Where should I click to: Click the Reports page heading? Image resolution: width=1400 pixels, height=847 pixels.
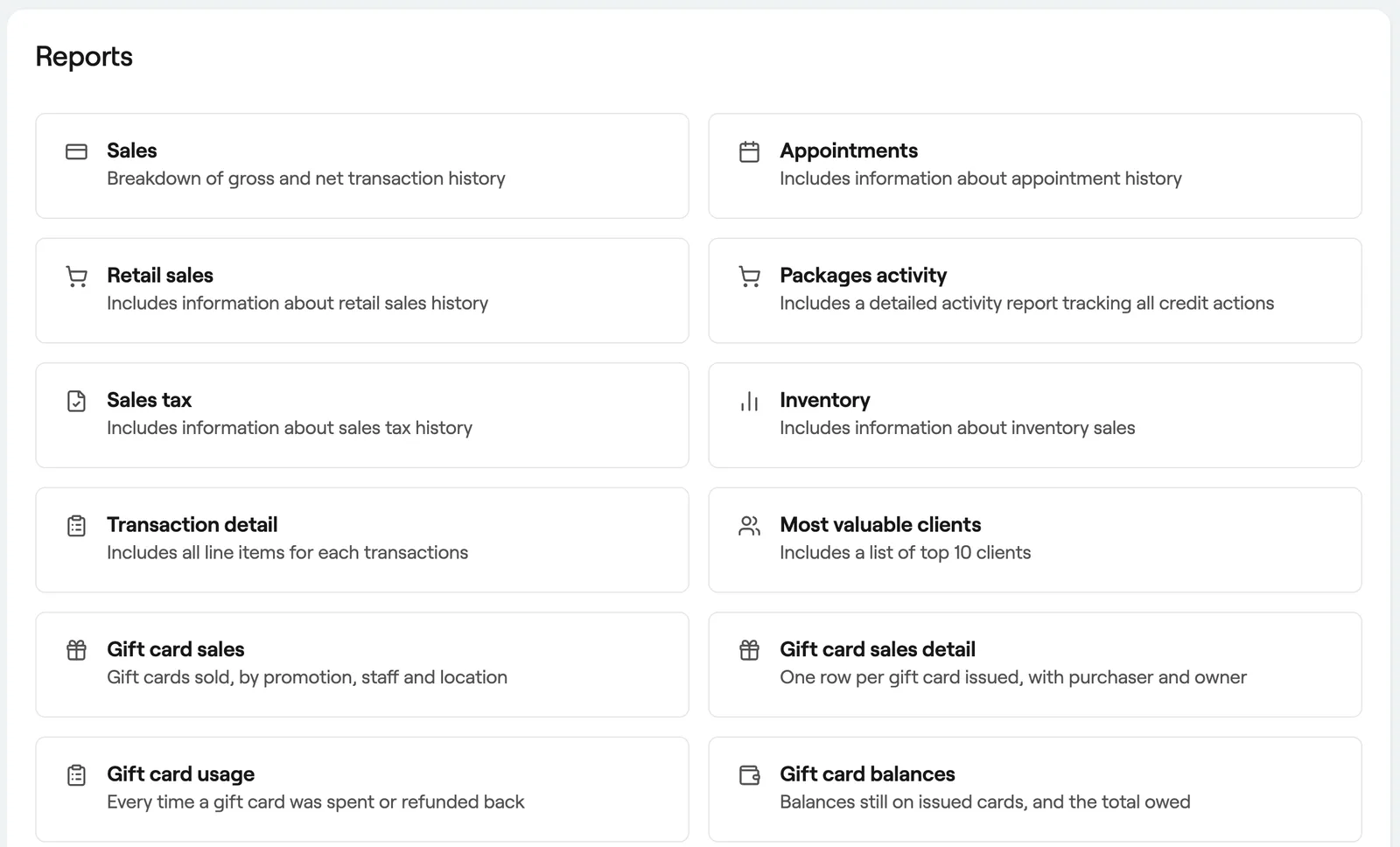(x=84, y=57)
